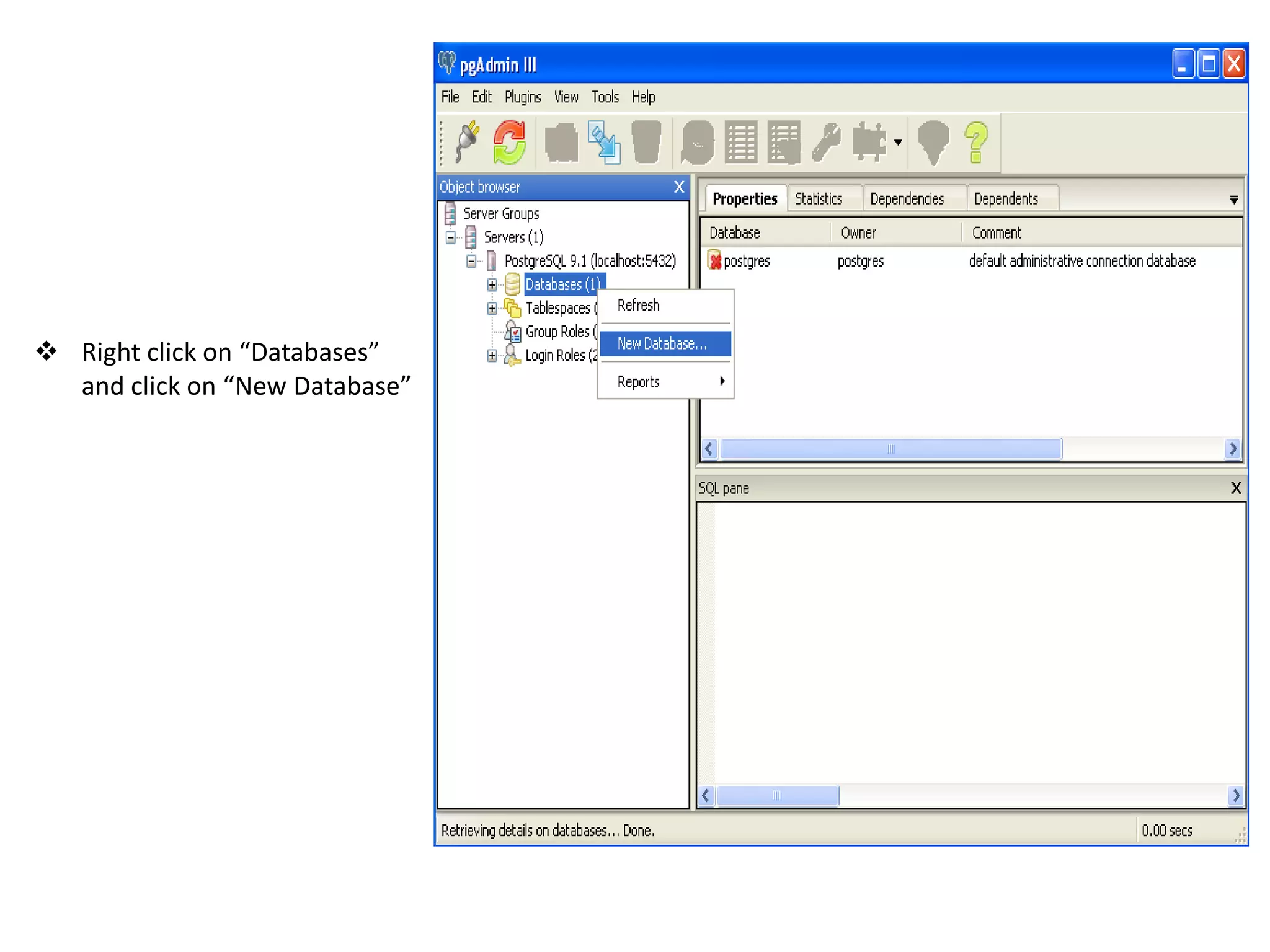Open the File menu
This screenshot has height=952, width=1270.
pyautogui.click(x=450, y=97)
